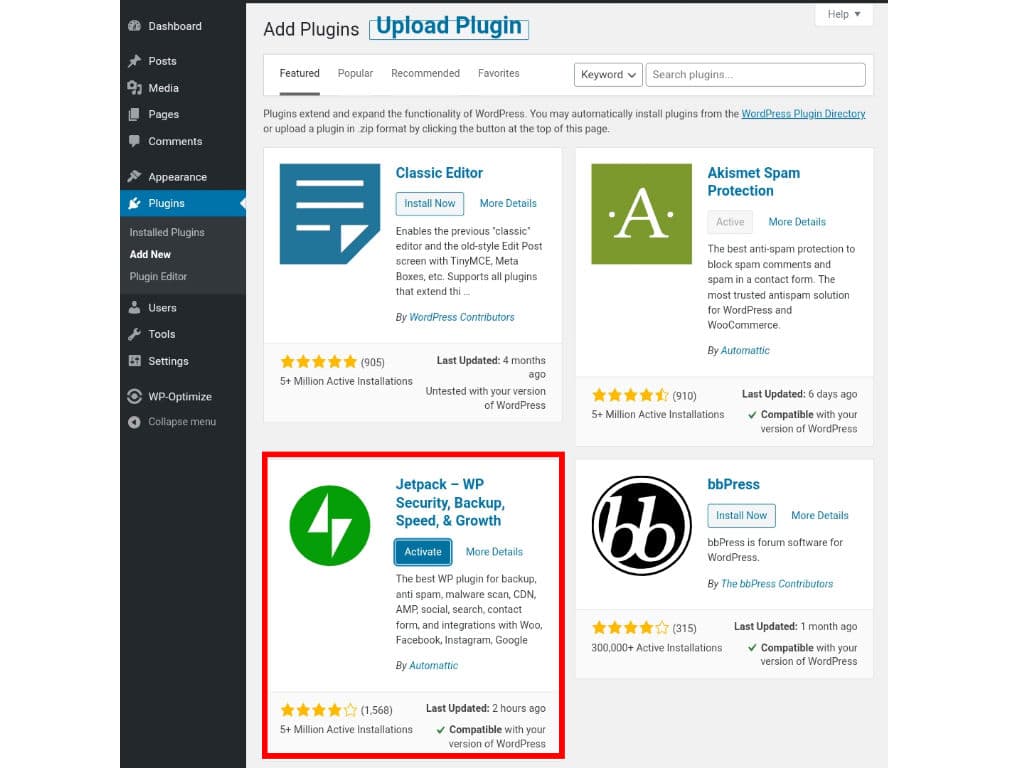This screenshot has width=1024, height=768.
Task: Click the Media library icon
Action: (x=135, y=88)
